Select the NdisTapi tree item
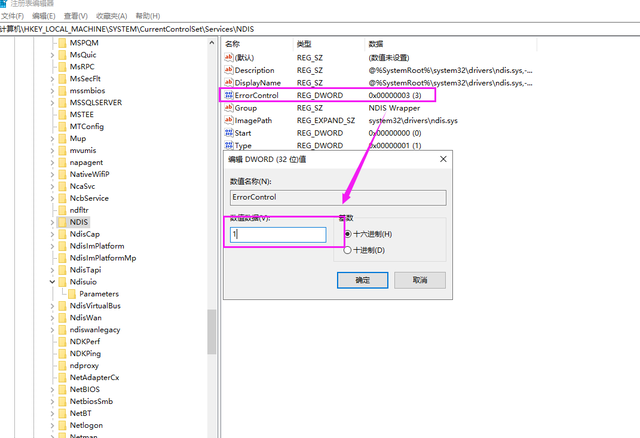 click(85, 270)
